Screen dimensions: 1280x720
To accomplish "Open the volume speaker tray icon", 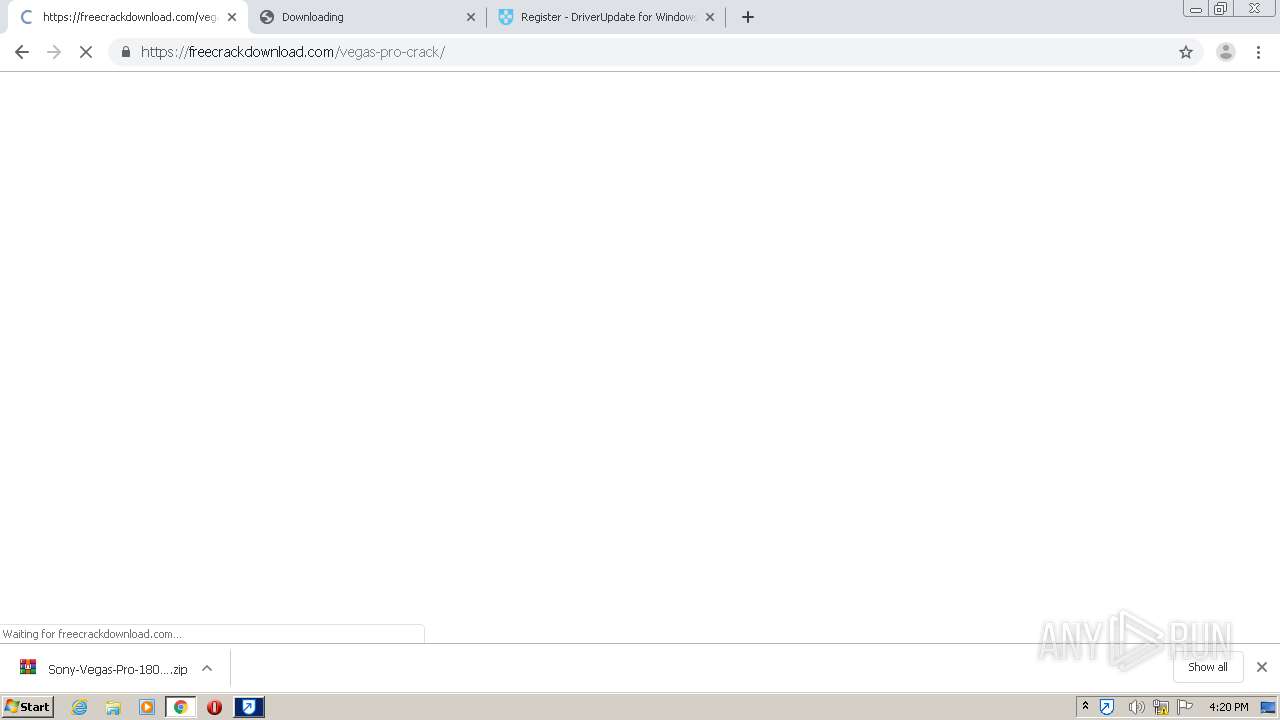I will pyautogui.click(x=1136, y=707).
